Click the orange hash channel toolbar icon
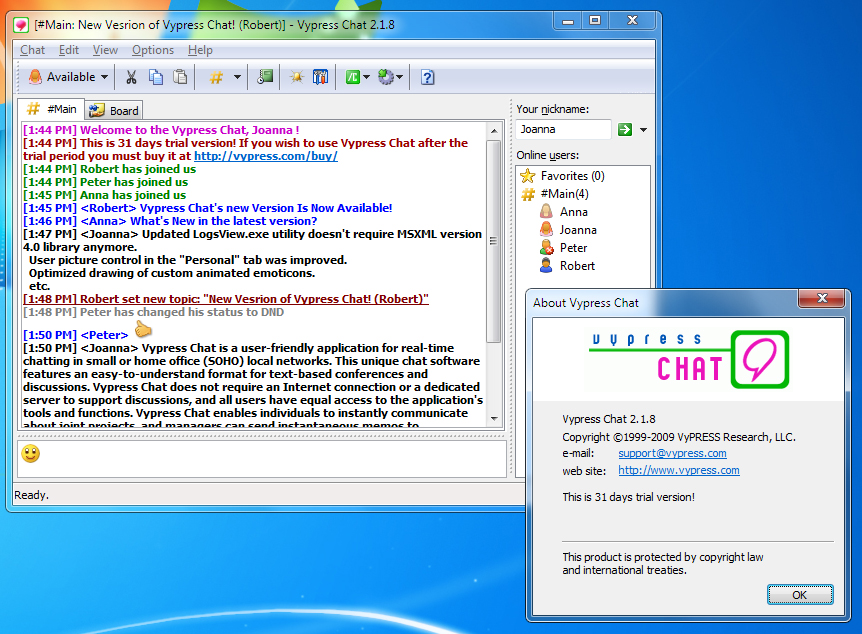Viewport: 862px width, 634px height. tap(216, 78)
